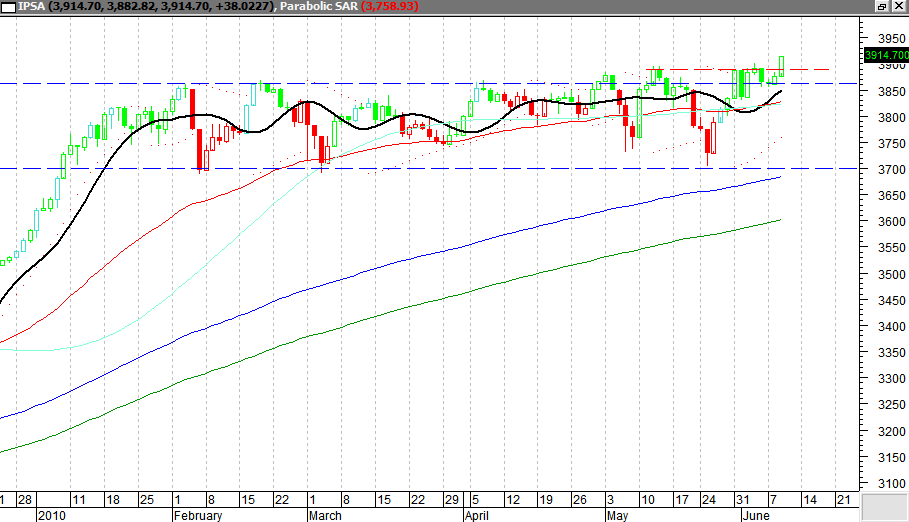Select the red dashed resistance line near 3900

tap(737, 70)
